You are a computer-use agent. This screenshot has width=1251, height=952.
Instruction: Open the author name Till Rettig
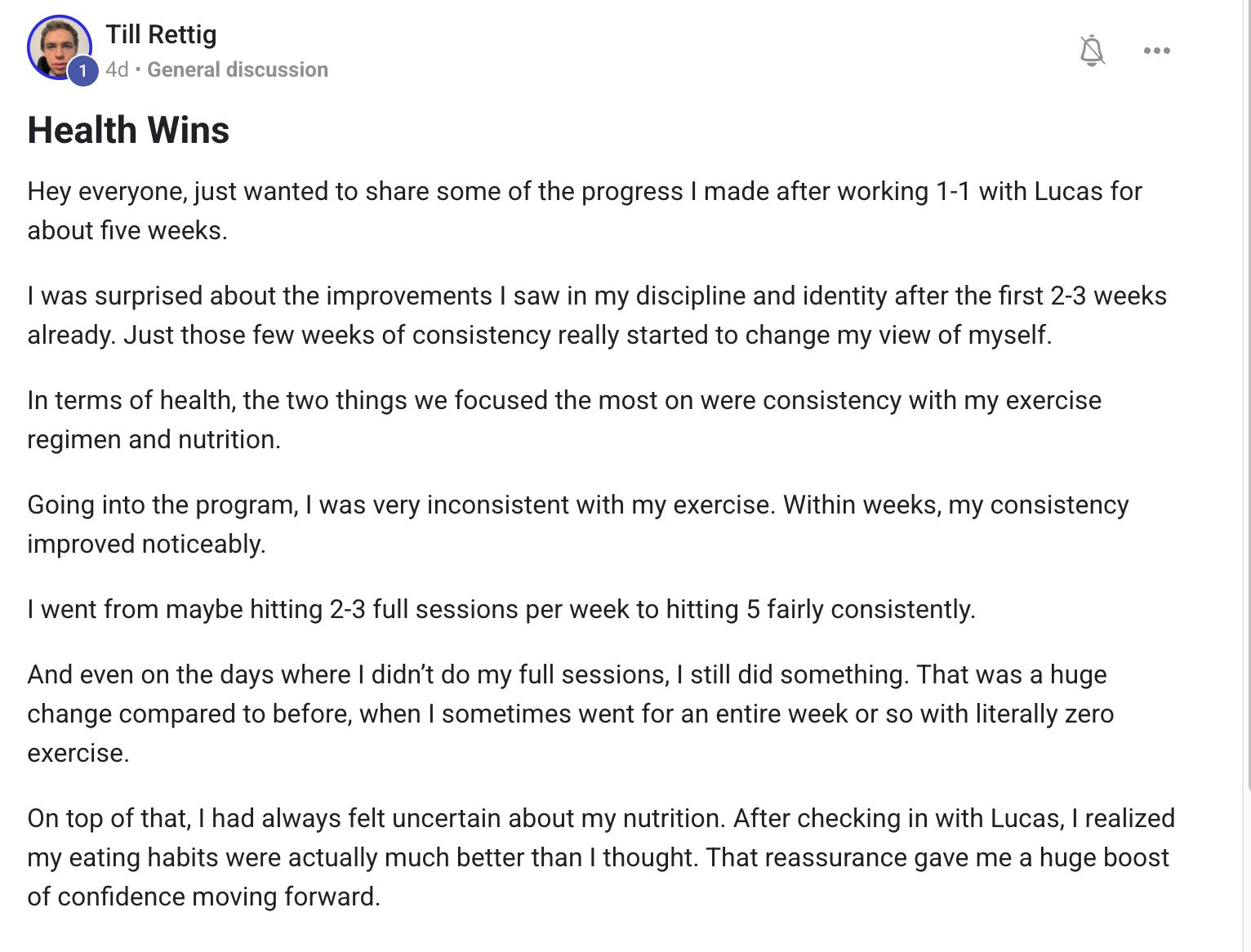[161, 34]
